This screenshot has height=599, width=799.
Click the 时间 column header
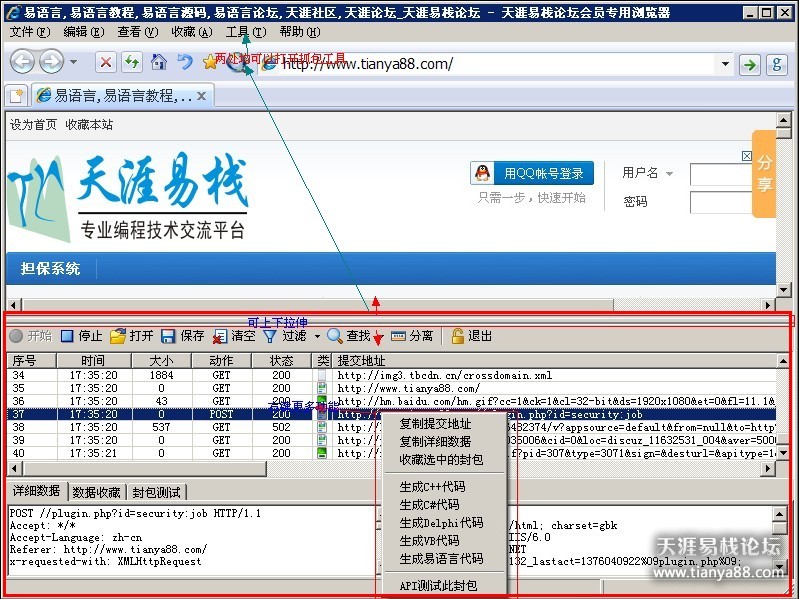[x=94, y=361]
